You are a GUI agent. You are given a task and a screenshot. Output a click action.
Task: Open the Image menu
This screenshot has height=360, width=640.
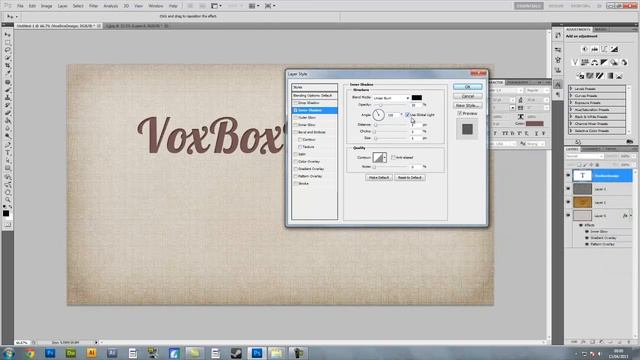click(47, 6)
